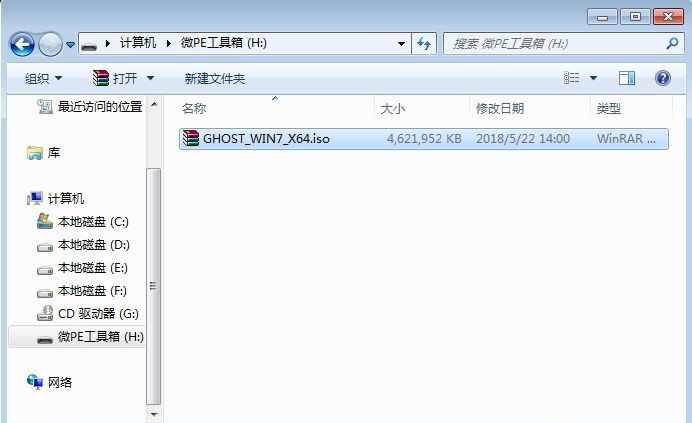Click the CD 驱动器 (G:) disc icon
This screenshot has height=423, width=692.
tap(45, 313)
